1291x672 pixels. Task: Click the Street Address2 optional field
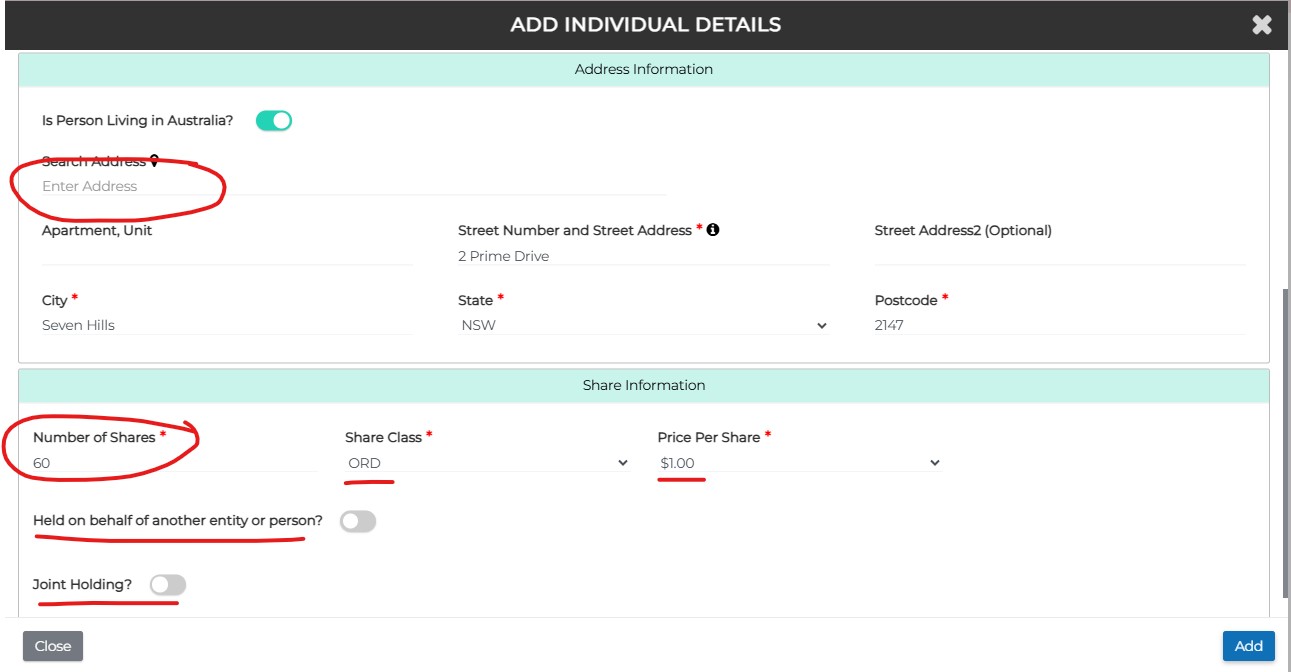click(x=1059, y=256)
